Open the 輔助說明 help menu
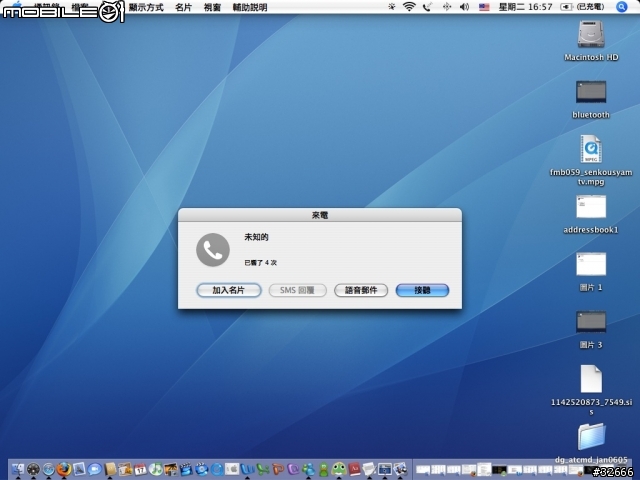 pos(250,7)
